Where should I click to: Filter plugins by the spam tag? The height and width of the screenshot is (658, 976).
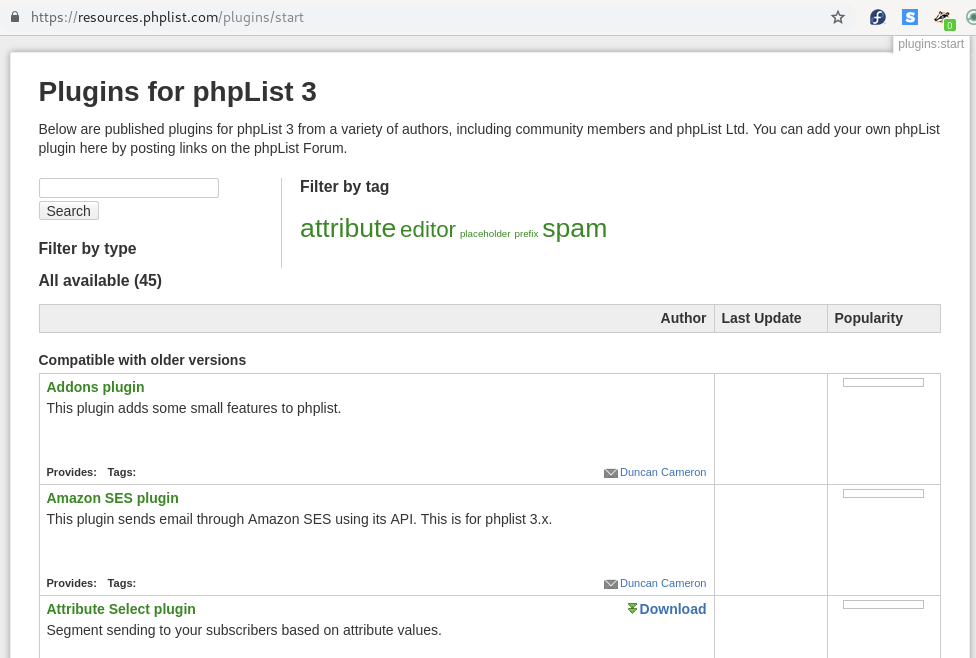point(574,228)
